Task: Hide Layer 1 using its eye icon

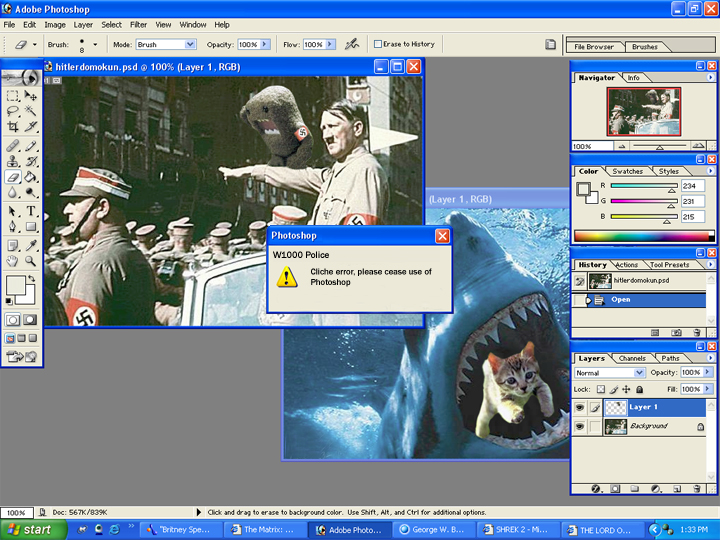Action: click(580, 407)
